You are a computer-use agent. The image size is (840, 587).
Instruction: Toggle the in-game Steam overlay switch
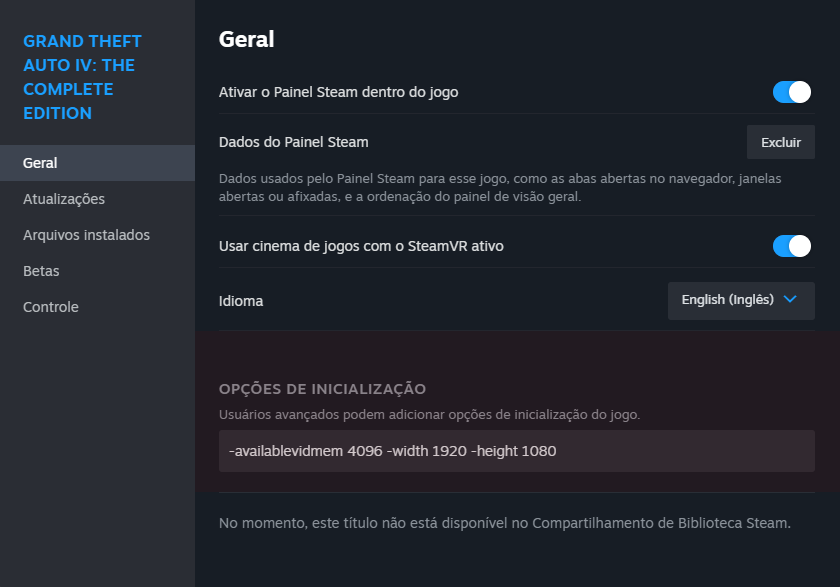(791, 92)
